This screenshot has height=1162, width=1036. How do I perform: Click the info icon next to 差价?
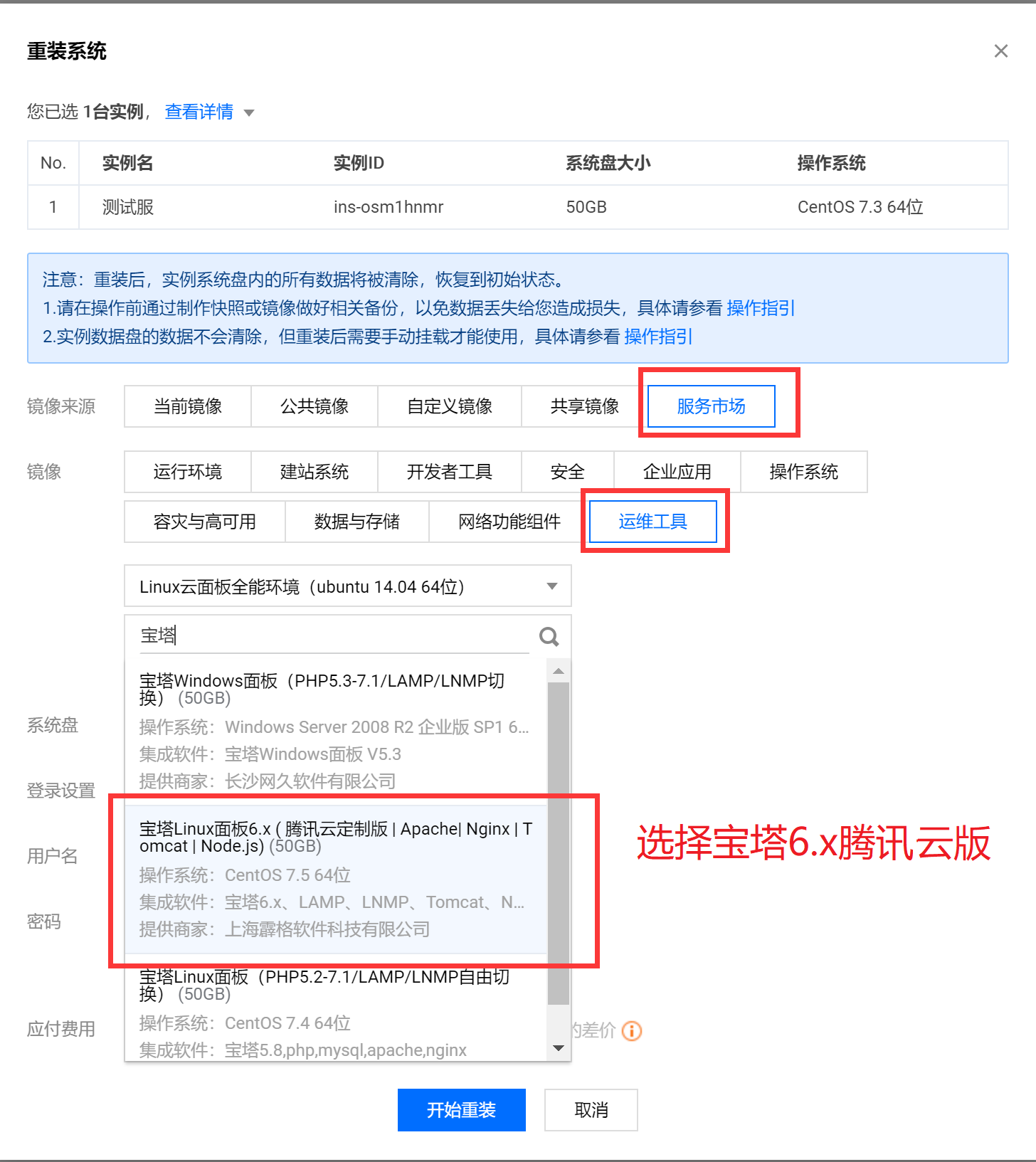pos(632,1030)
